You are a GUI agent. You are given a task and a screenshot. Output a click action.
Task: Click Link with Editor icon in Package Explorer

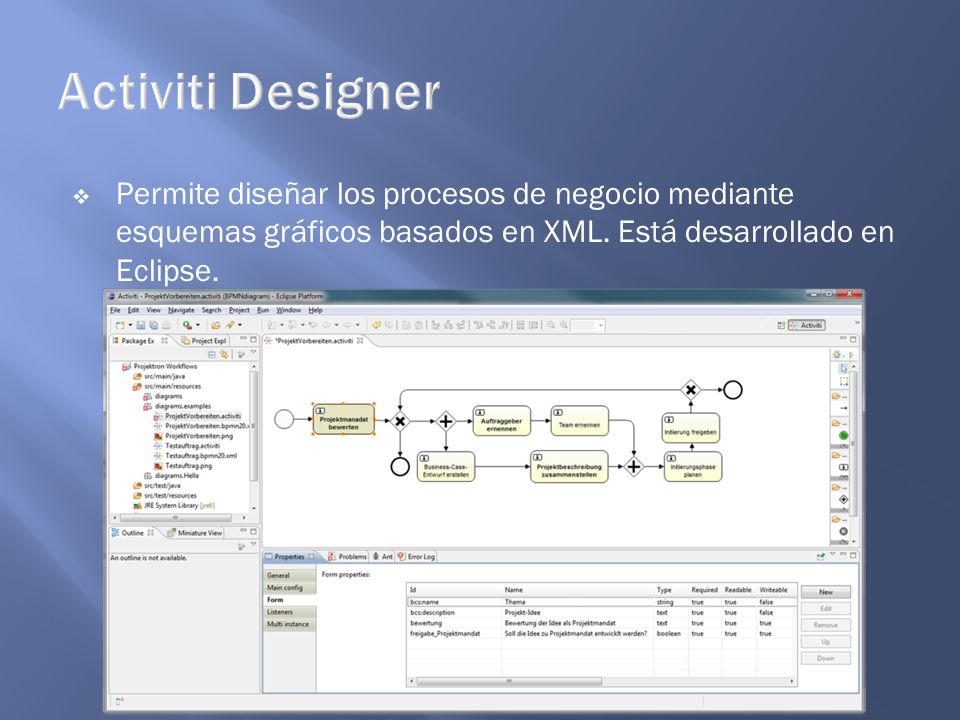pyautogui.click(x=224, y=354)
